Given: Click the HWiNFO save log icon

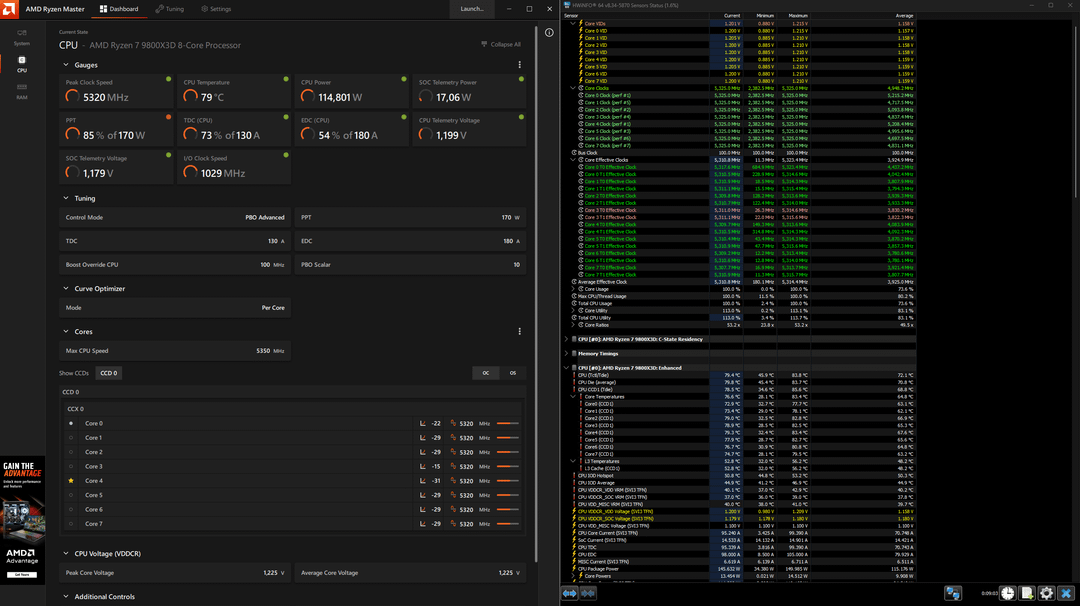Looking at the screenshot, I should click(1027, 593).
